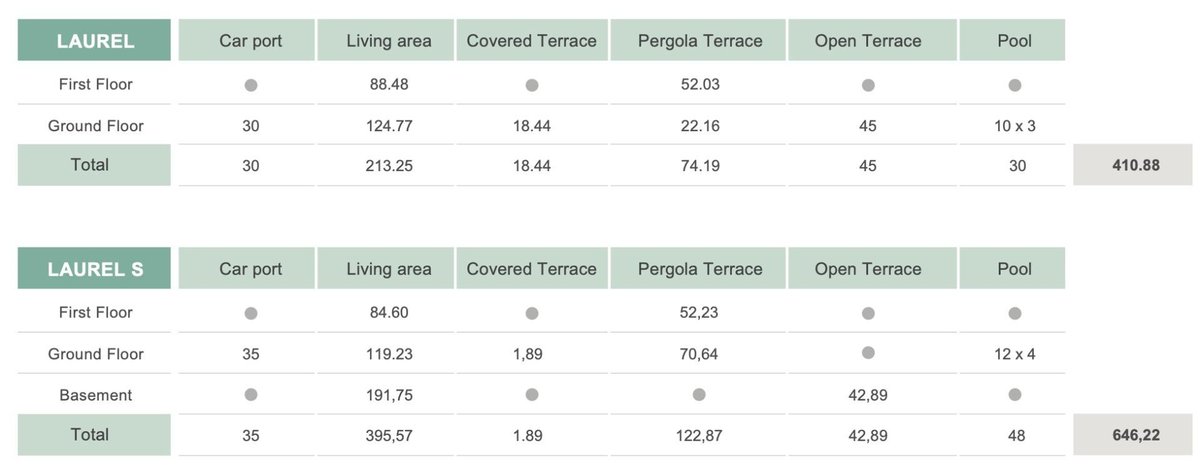Click the 12 x 4 pool size cell
This screenshot has height=473, width=1200.
point(1014,354)
